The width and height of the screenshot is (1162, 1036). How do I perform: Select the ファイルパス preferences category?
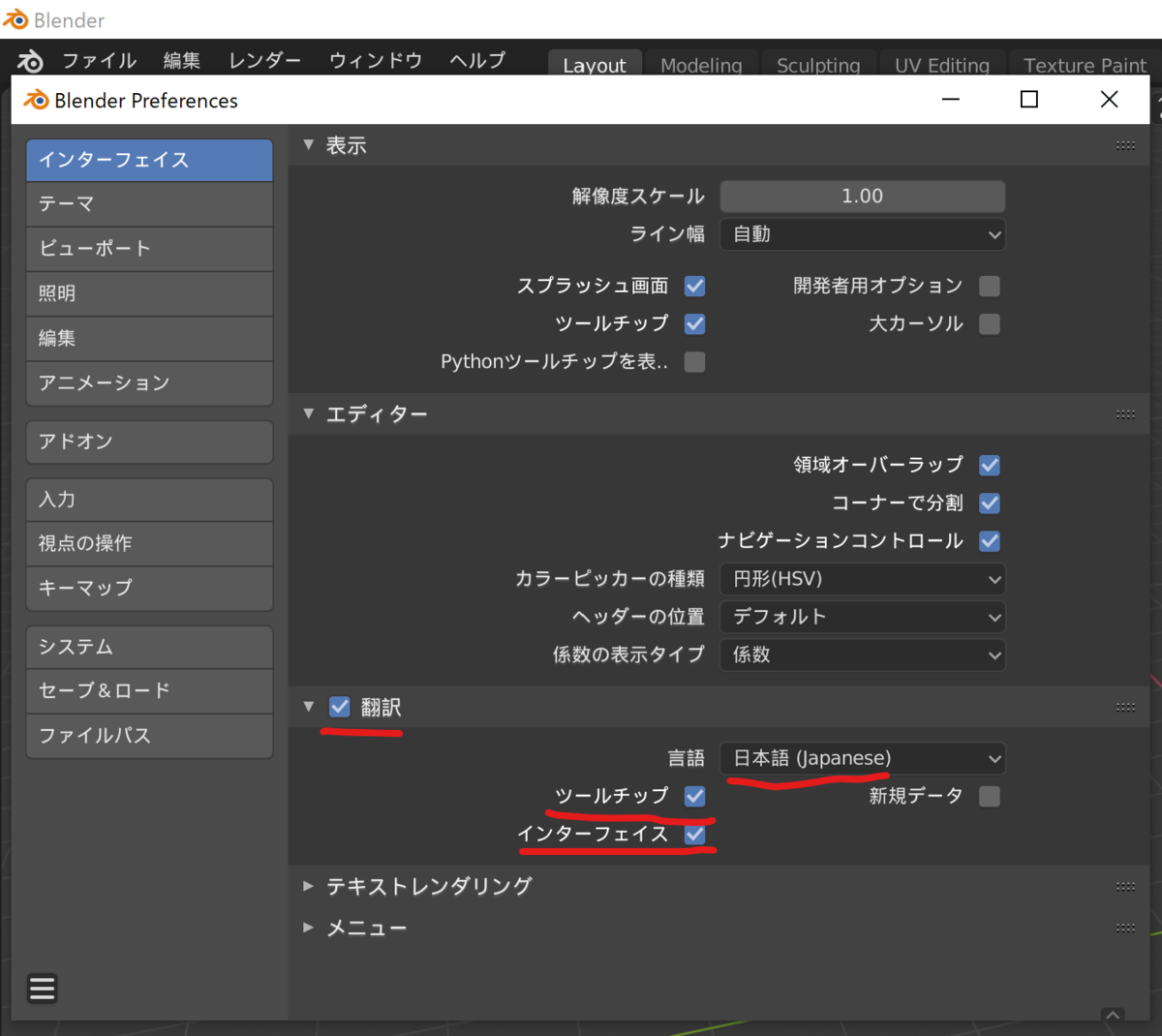[x=149, y=736]
